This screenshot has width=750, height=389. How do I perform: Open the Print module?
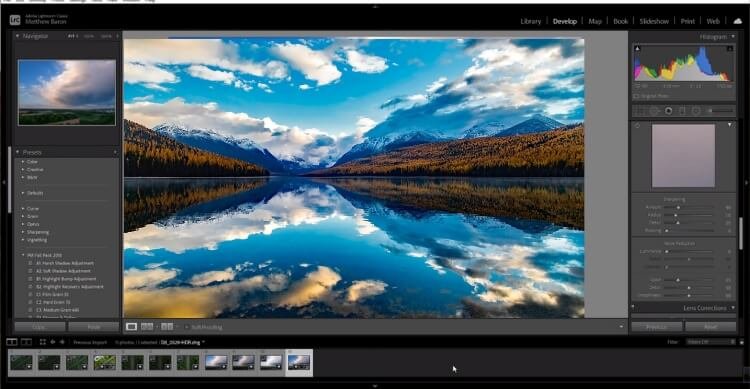pos(687,21)
